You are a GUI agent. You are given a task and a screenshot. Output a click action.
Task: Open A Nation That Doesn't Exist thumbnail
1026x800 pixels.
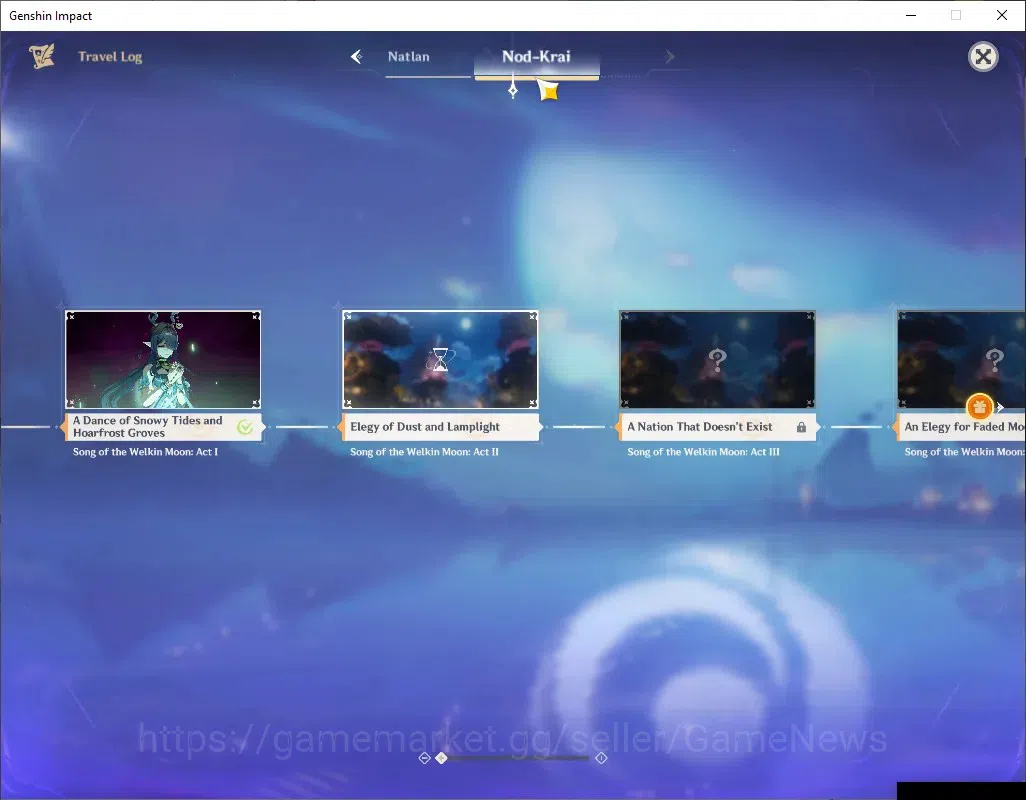tap(717, 360)
